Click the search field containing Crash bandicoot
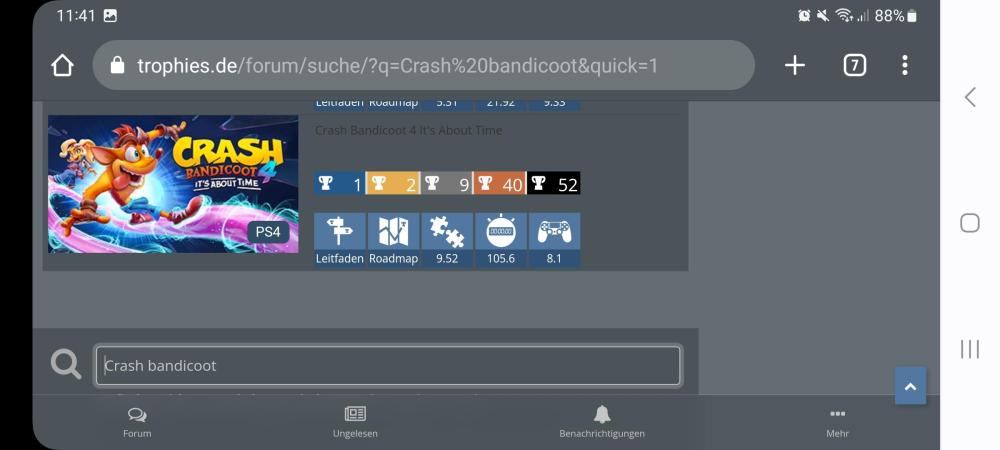 [388, 366]
